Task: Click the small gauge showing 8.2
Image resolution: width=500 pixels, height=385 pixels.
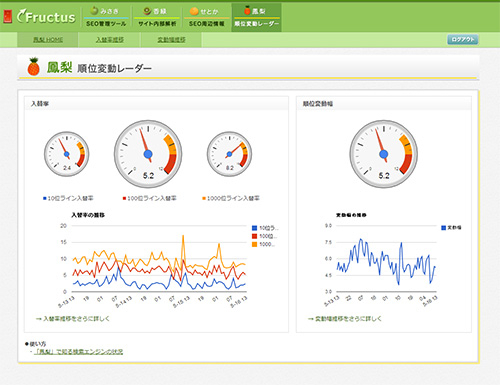Action: pos(229,154)
